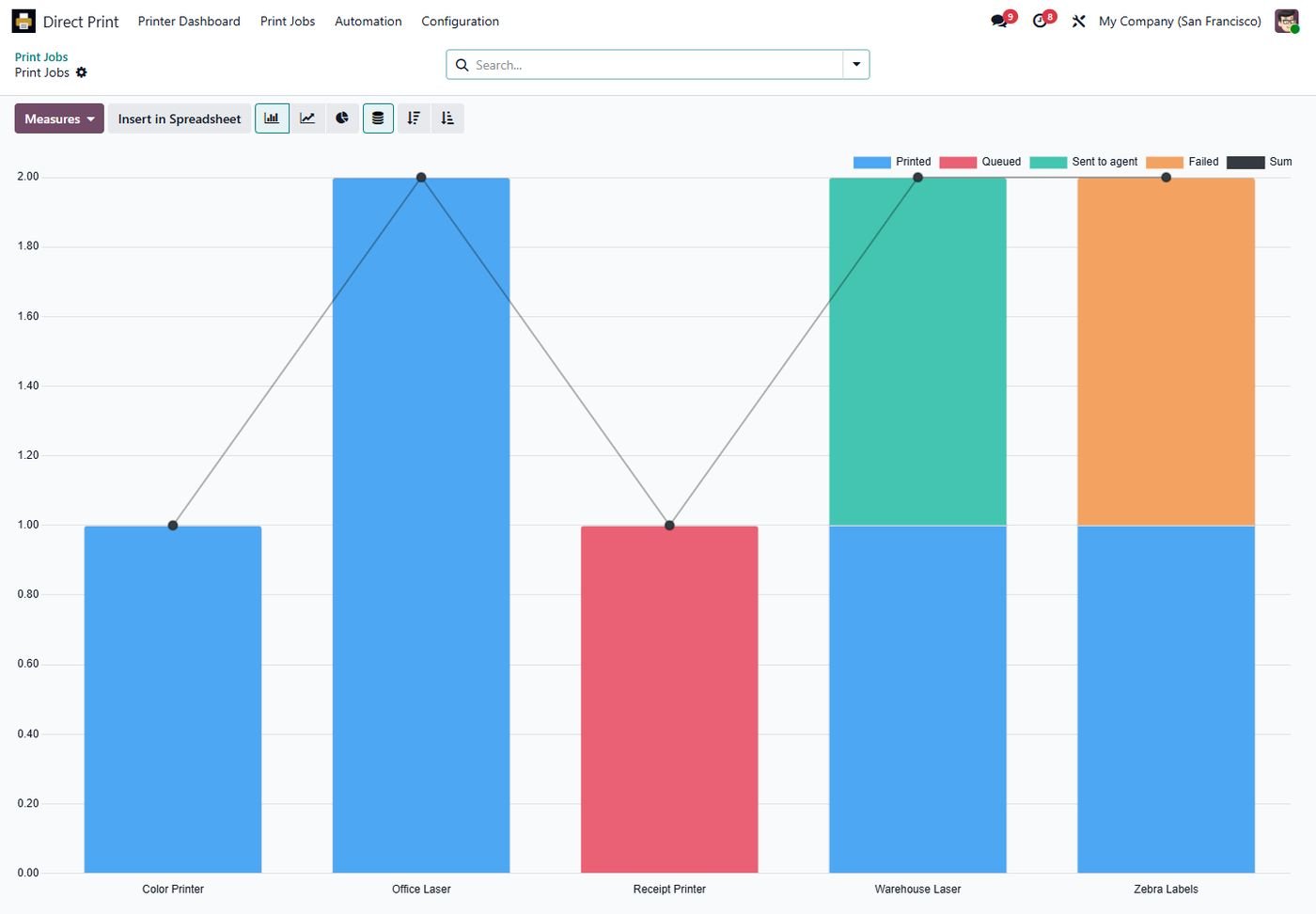Click the Receipt Printer red Queued bar
This screenshot has height=914, width=1316.
pos(669,699)
